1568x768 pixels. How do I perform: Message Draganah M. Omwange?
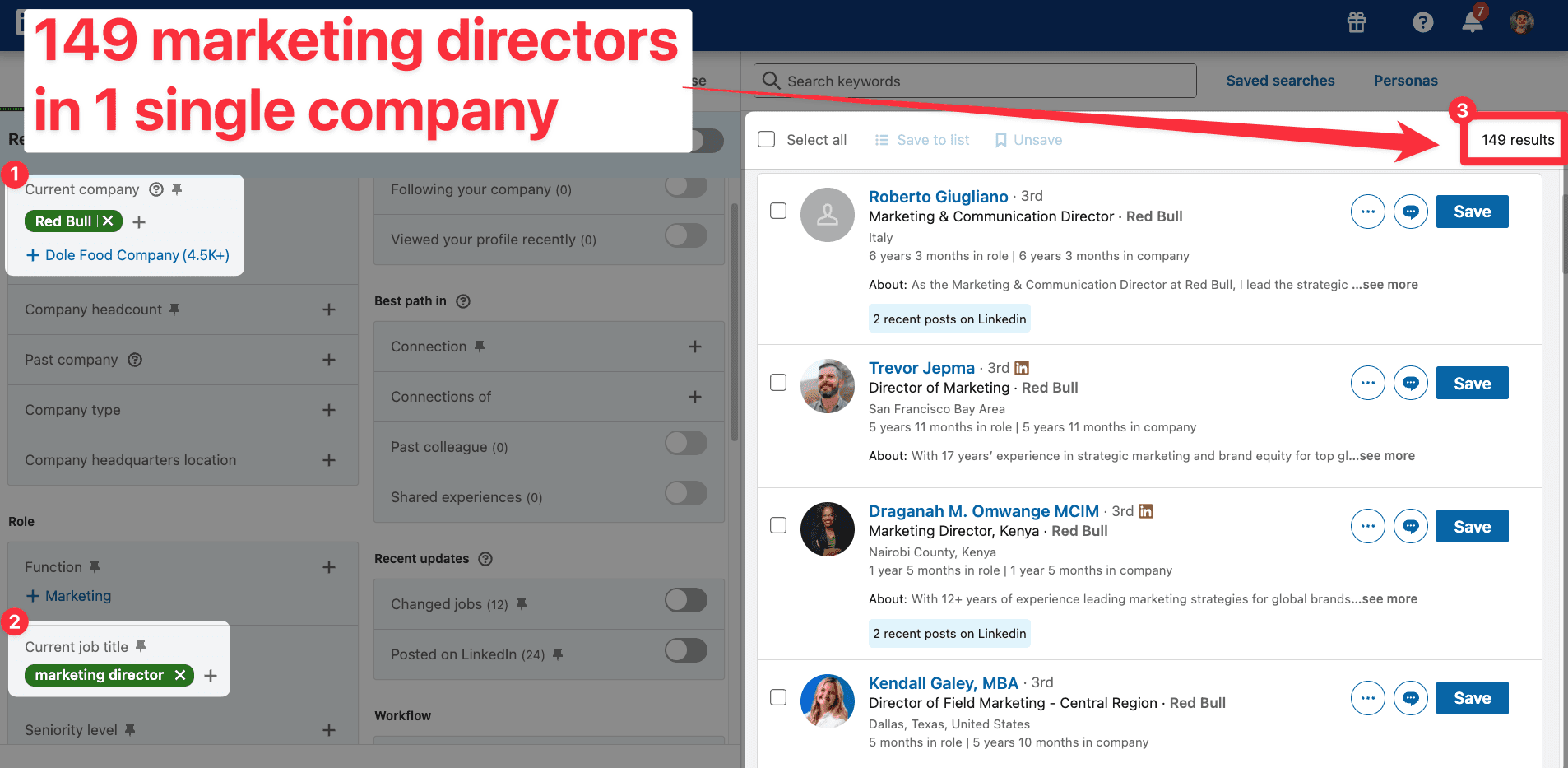tap(1411, 526)
